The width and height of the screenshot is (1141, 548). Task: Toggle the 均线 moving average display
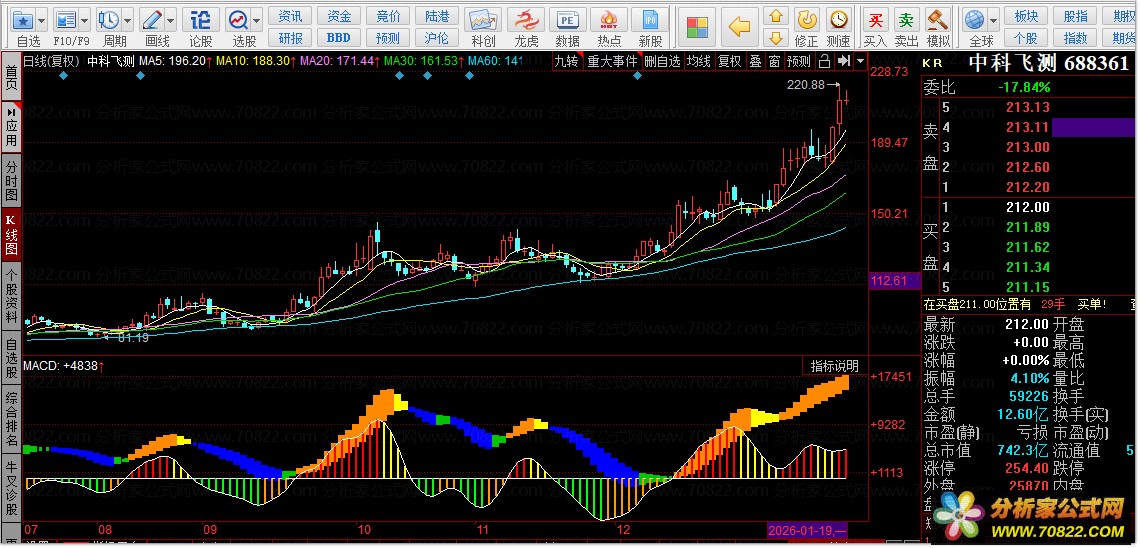point(699,61)
